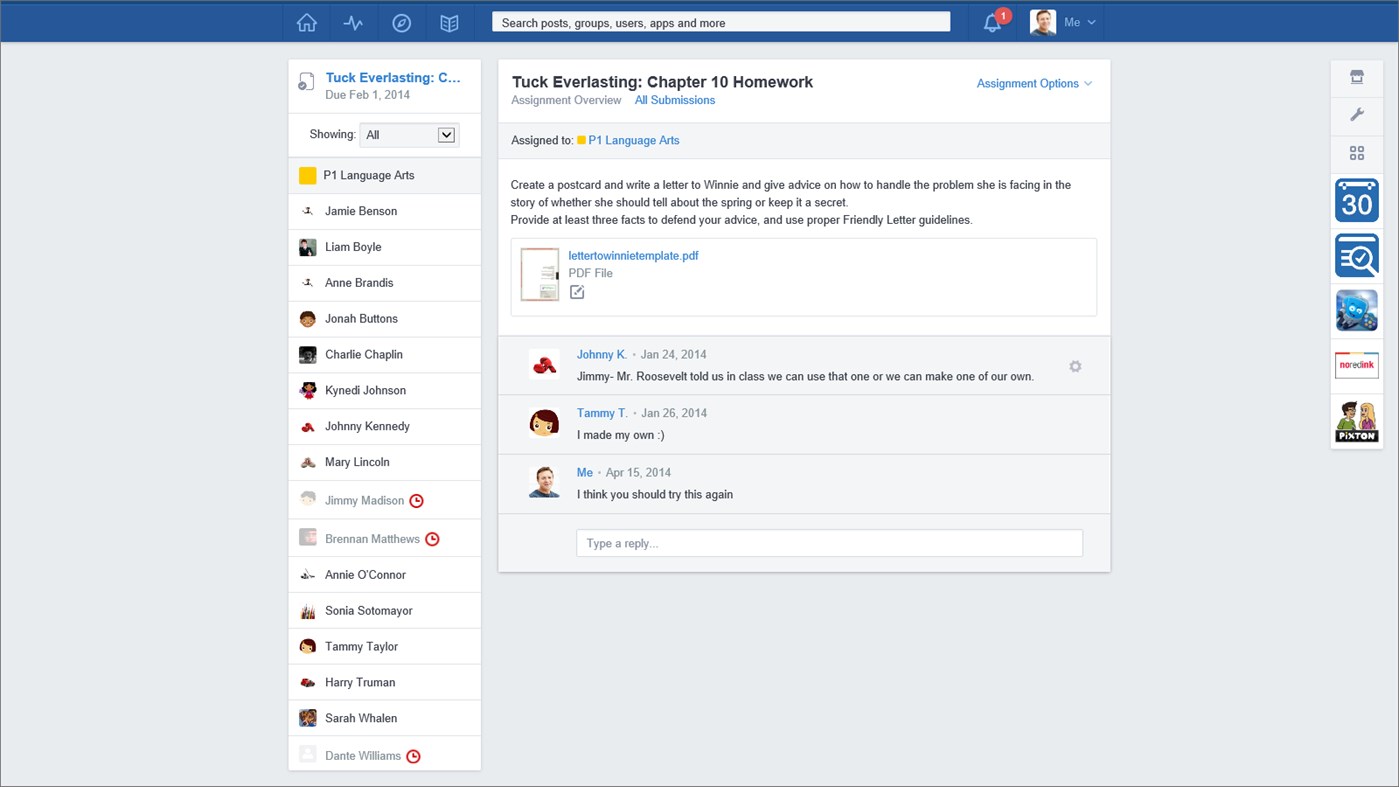
Task: Open the calendar app in right sidebar
Action: pos(1356,200)
